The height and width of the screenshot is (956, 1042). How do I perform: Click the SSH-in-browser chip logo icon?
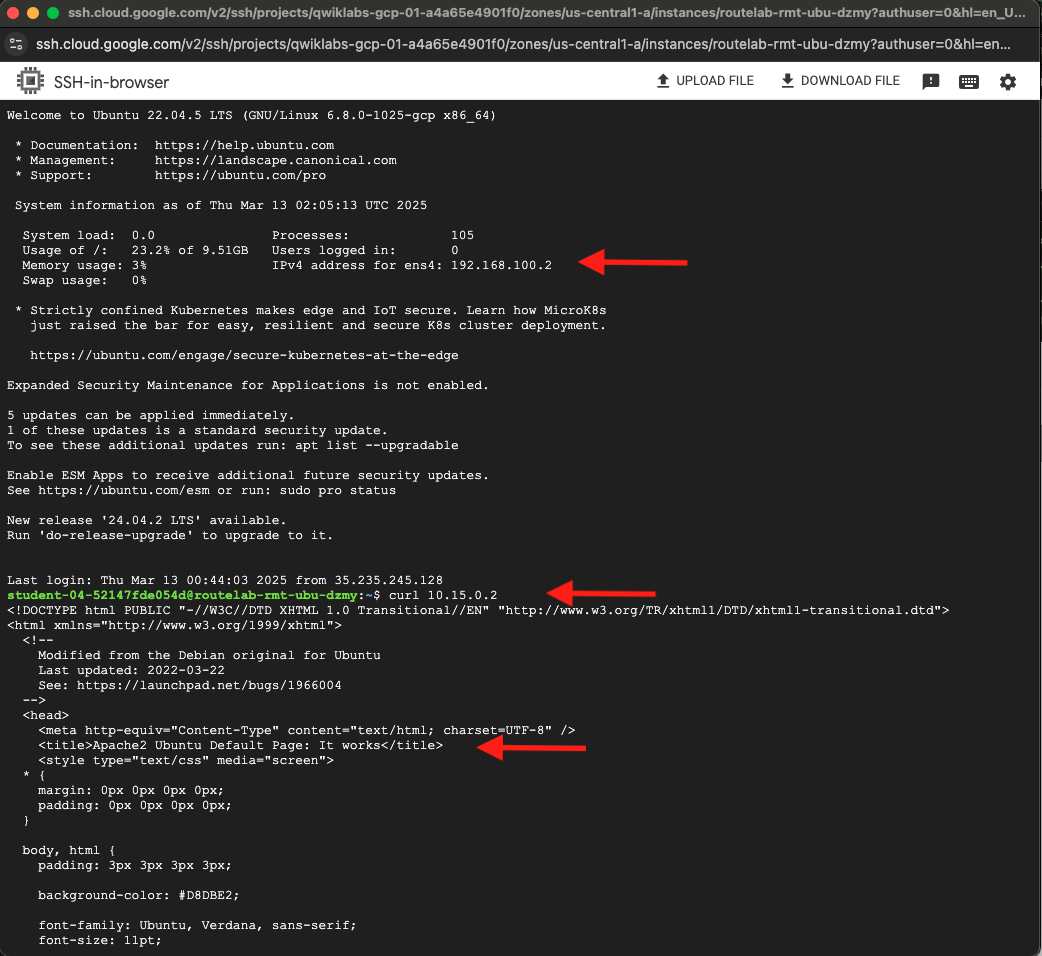[30, 81]
